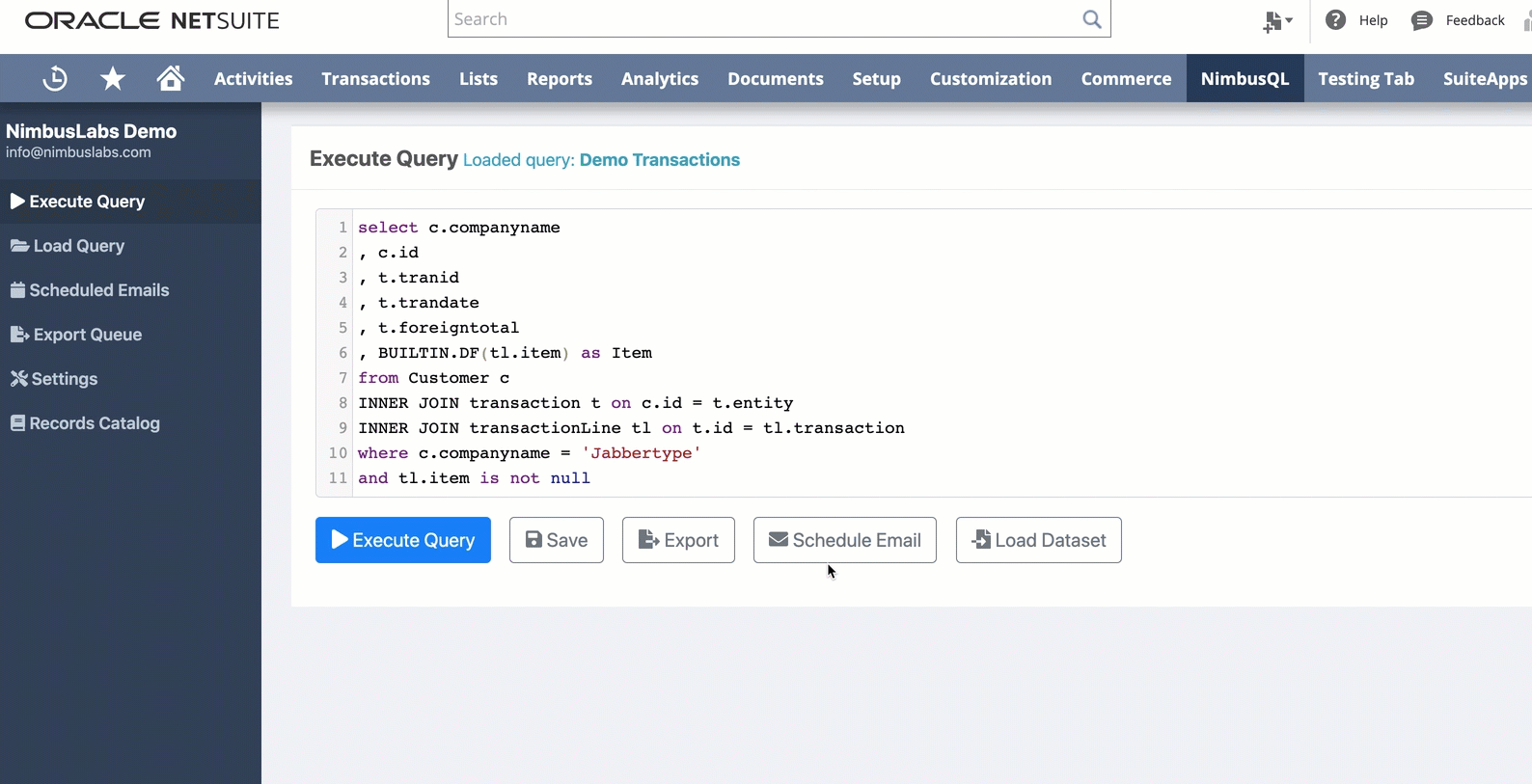The image size is (1532, 784).
Task: Click the 'Jabbertype' string in the where clause
Action: 642,453
